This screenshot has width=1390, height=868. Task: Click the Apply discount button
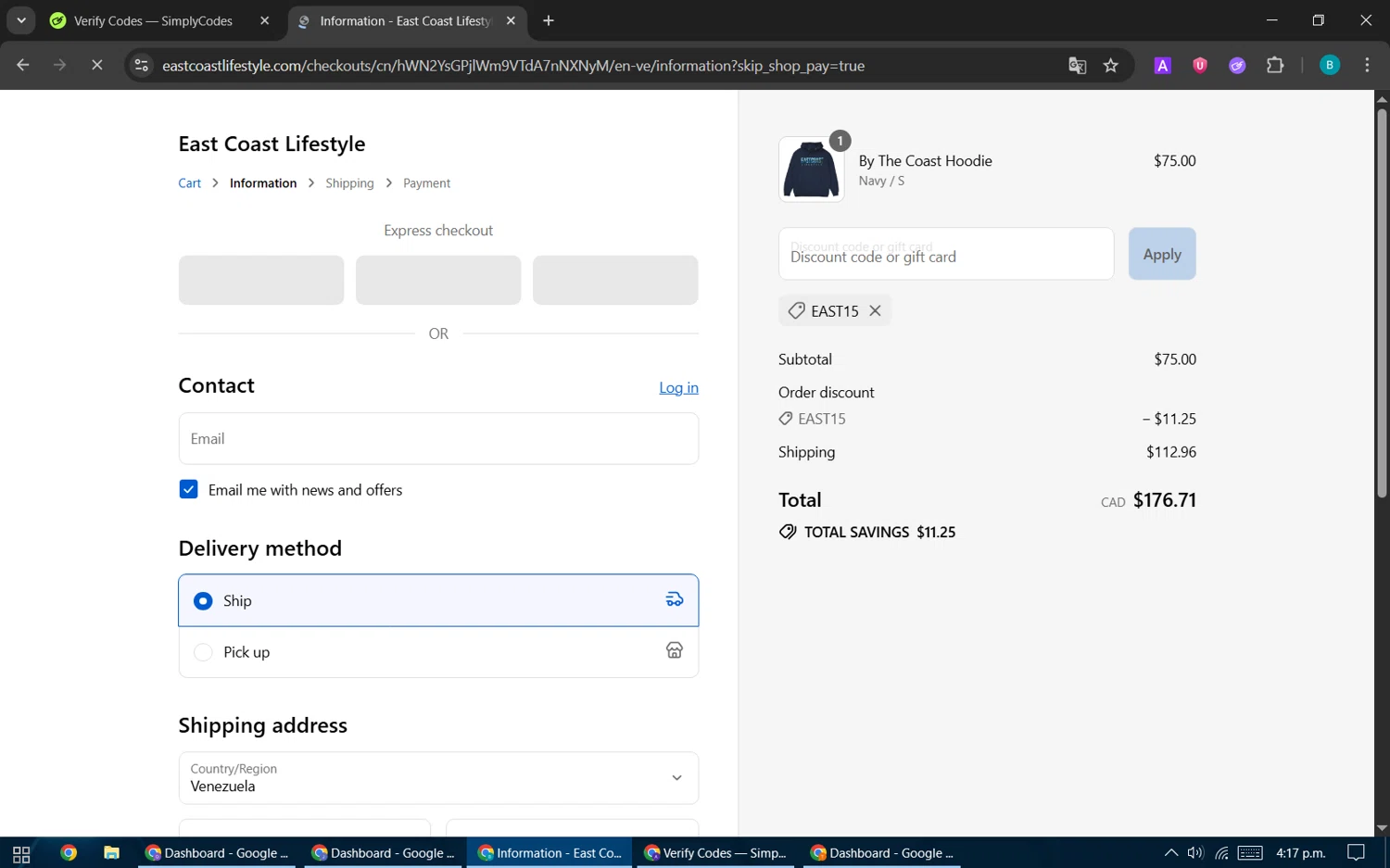click(1162, 254)
